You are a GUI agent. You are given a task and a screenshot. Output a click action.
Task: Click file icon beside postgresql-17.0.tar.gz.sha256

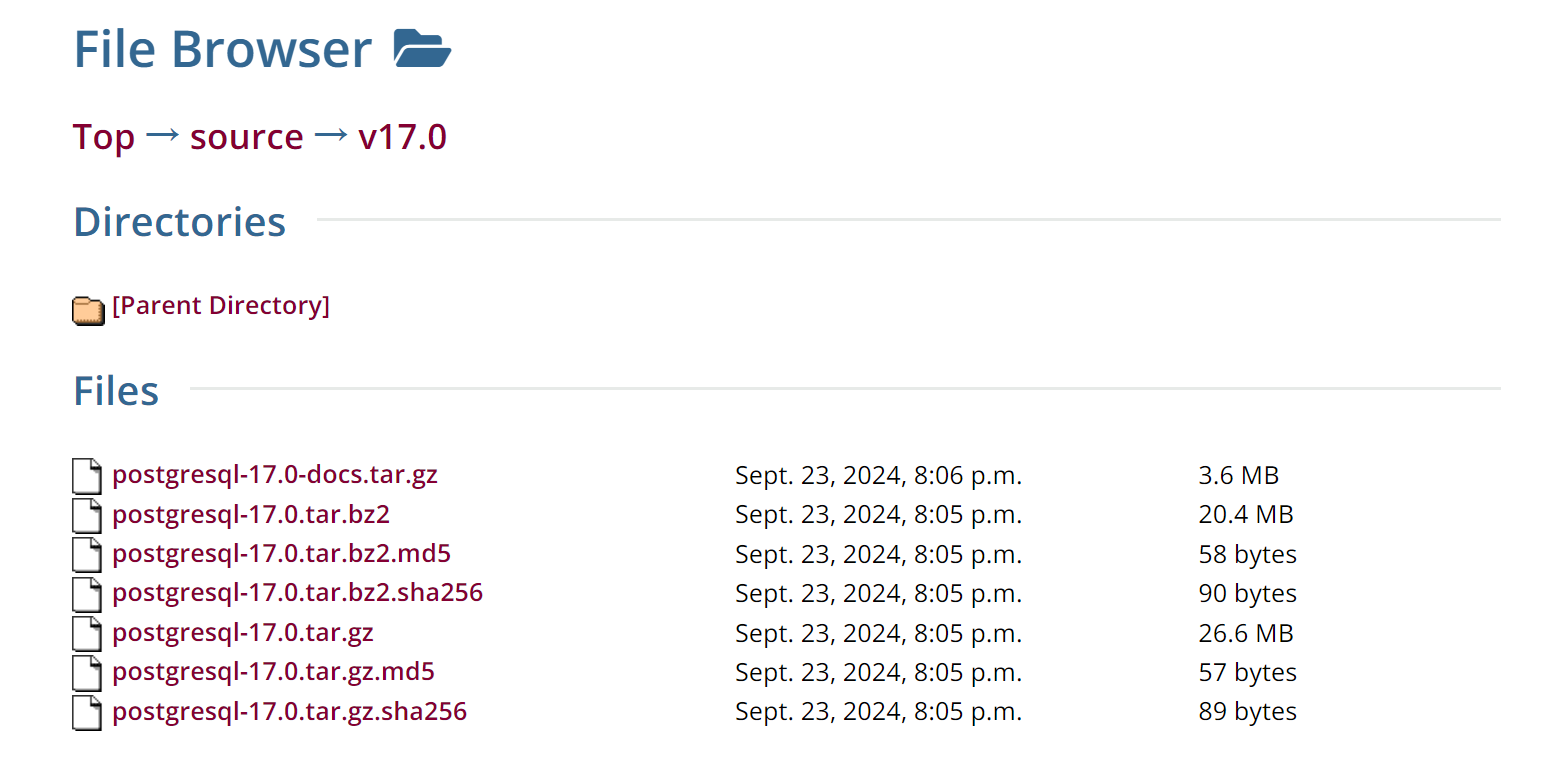pos(87,713)
